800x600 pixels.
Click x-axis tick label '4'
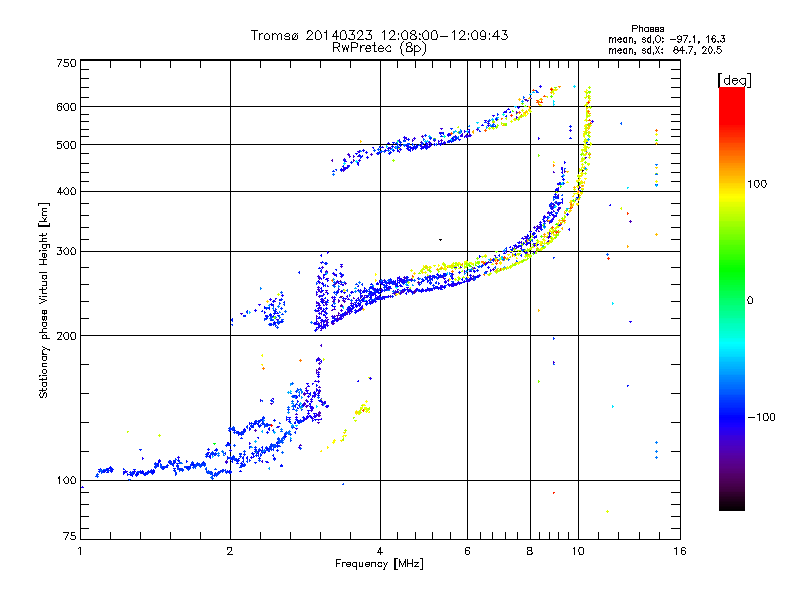(380, 551)
